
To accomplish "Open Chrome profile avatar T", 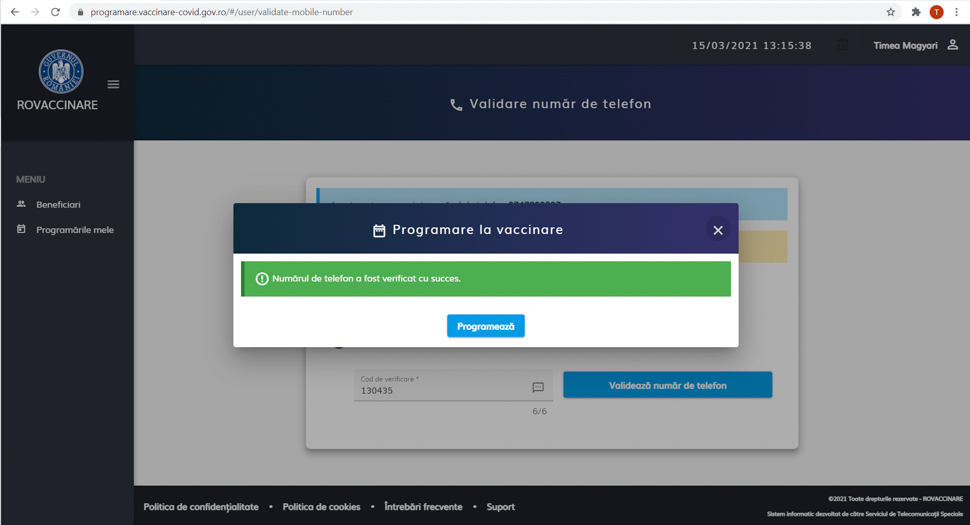I will point(936,12).
